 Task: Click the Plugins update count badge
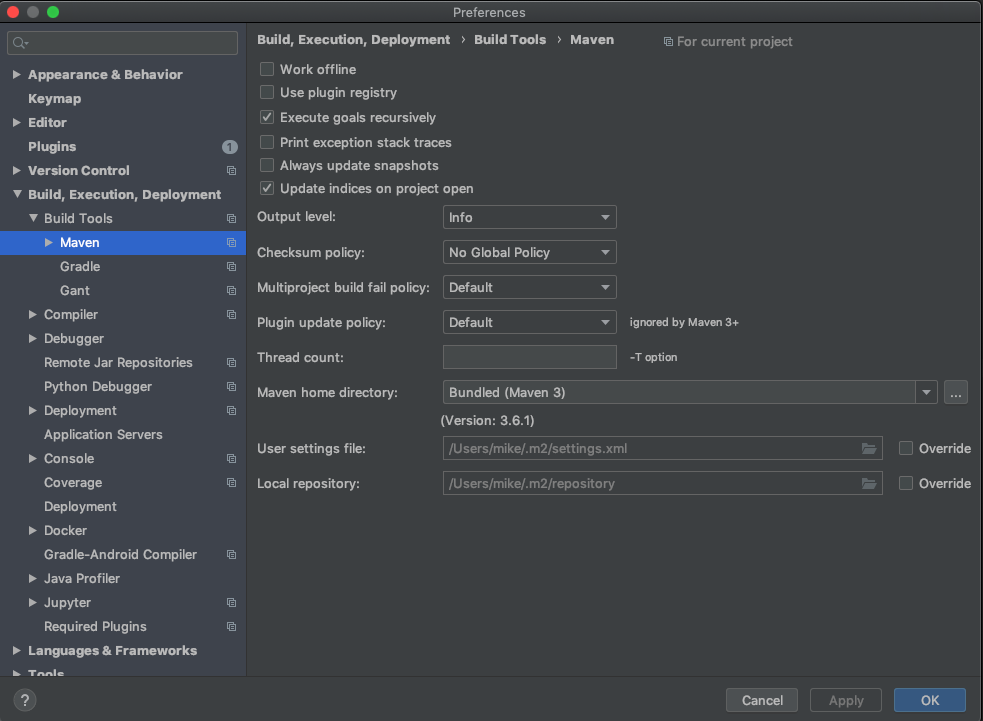click(230, 147)
